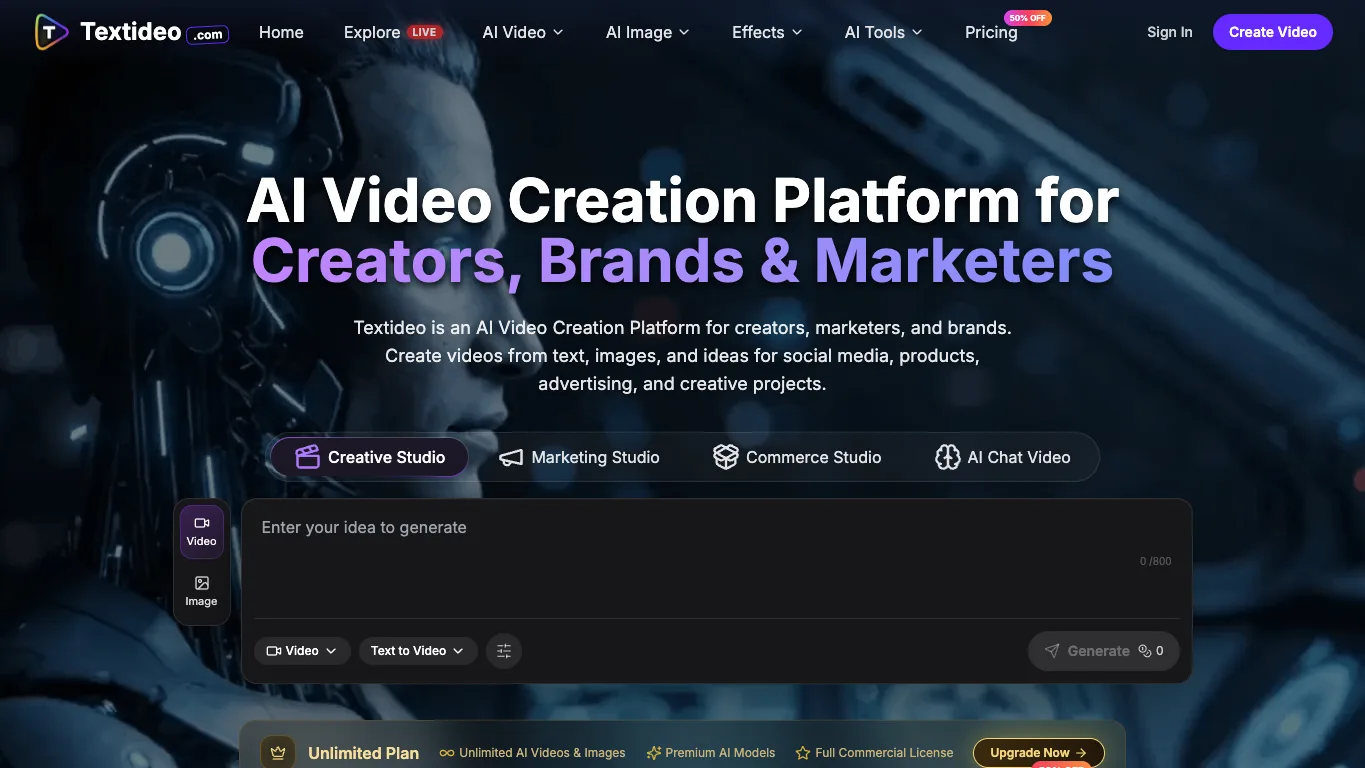Select the Marketing Studio tab
This screenshot has width=1365, height=768.
[x=580, y=457]
